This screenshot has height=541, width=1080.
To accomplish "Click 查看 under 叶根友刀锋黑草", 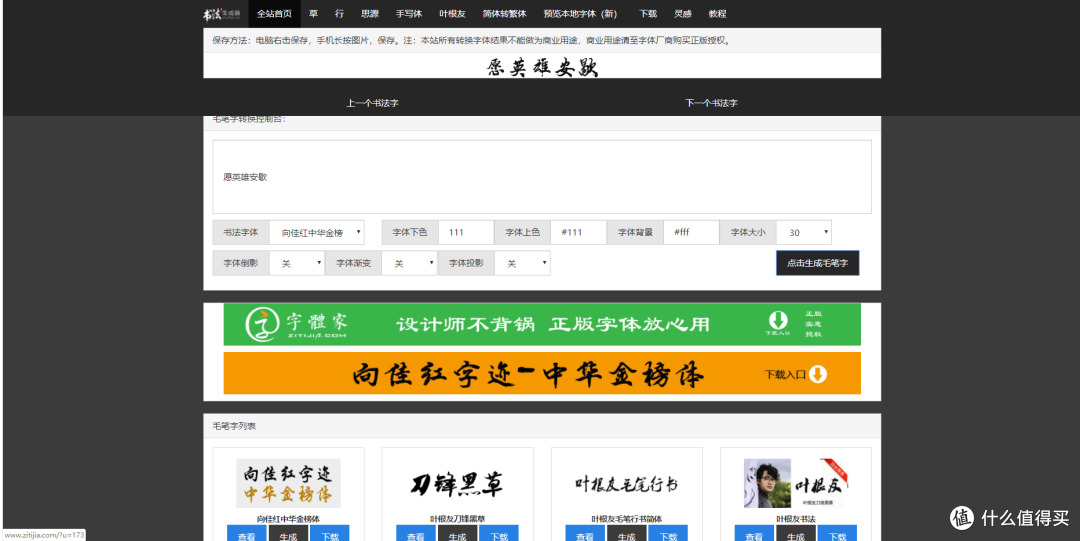I will (x=416, y=535).
